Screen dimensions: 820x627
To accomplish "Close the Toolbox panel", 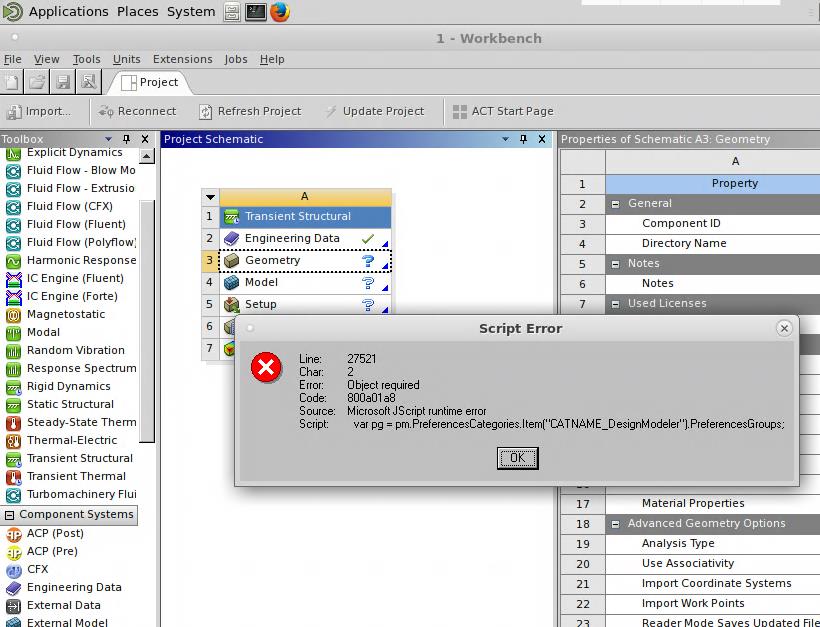I will 145,139.
